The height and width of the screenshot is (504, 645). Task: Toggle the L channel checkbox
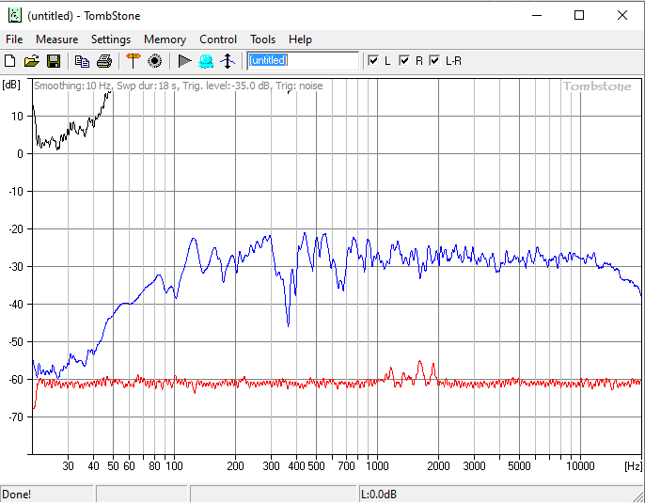click(373, 60)
